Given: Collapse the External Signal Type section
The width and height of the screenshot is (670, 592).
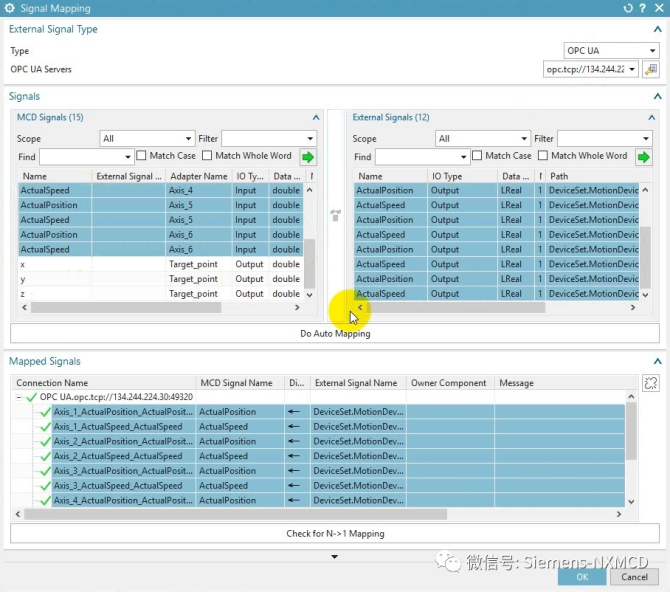Looking at the screenshot, I should pyautogui.click(x=657, y=29).
